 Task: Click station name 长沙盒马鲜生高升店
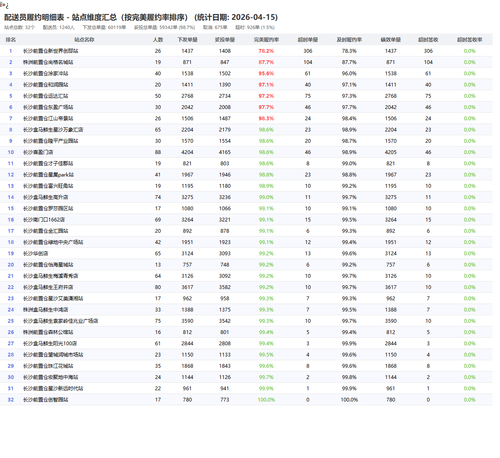pyautogui.click(x=46, y=197)
